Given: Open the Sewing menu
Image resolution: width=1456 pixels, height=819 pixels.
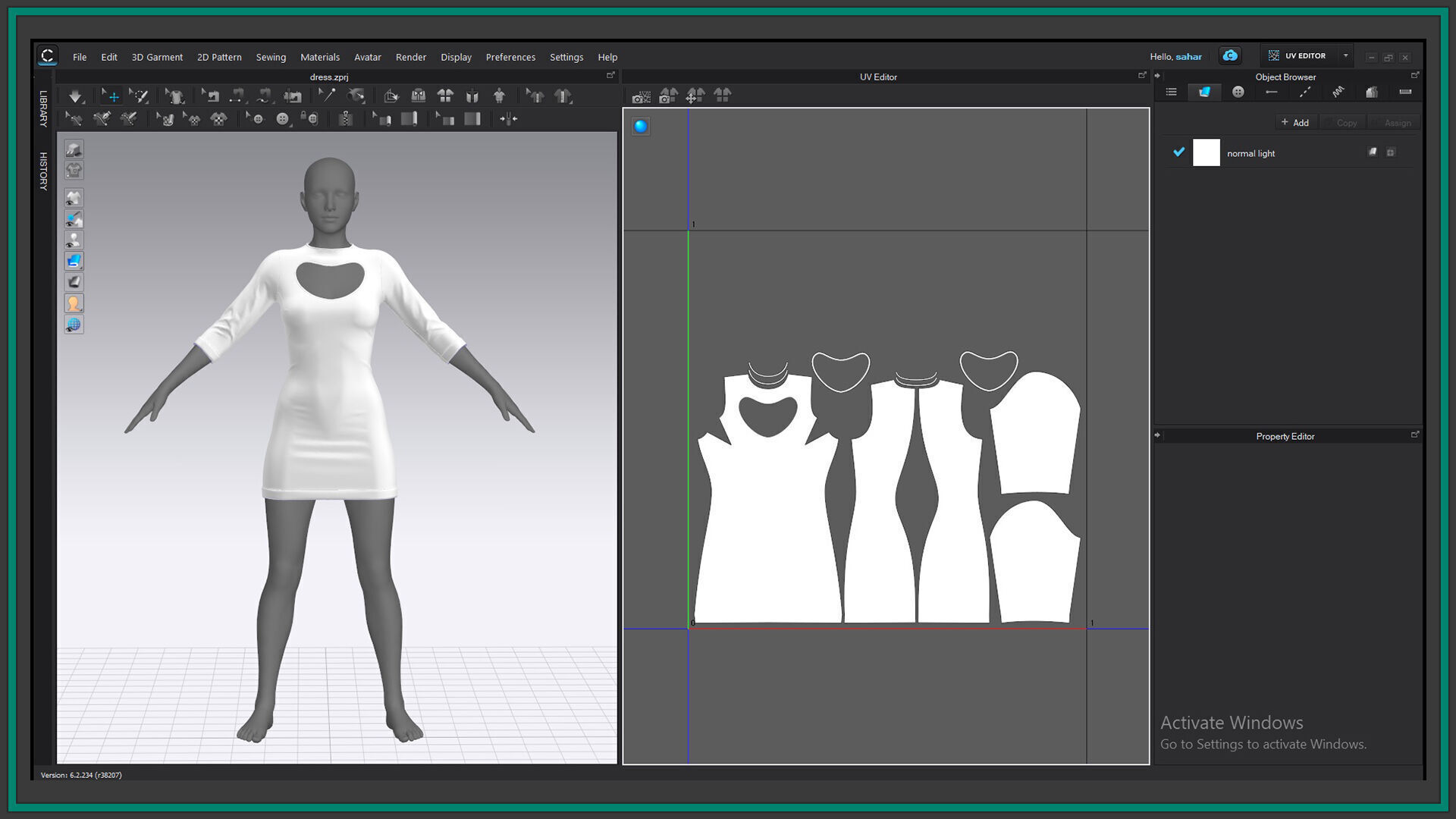Looking at the screenshot, I should click(x=271, y=57).
